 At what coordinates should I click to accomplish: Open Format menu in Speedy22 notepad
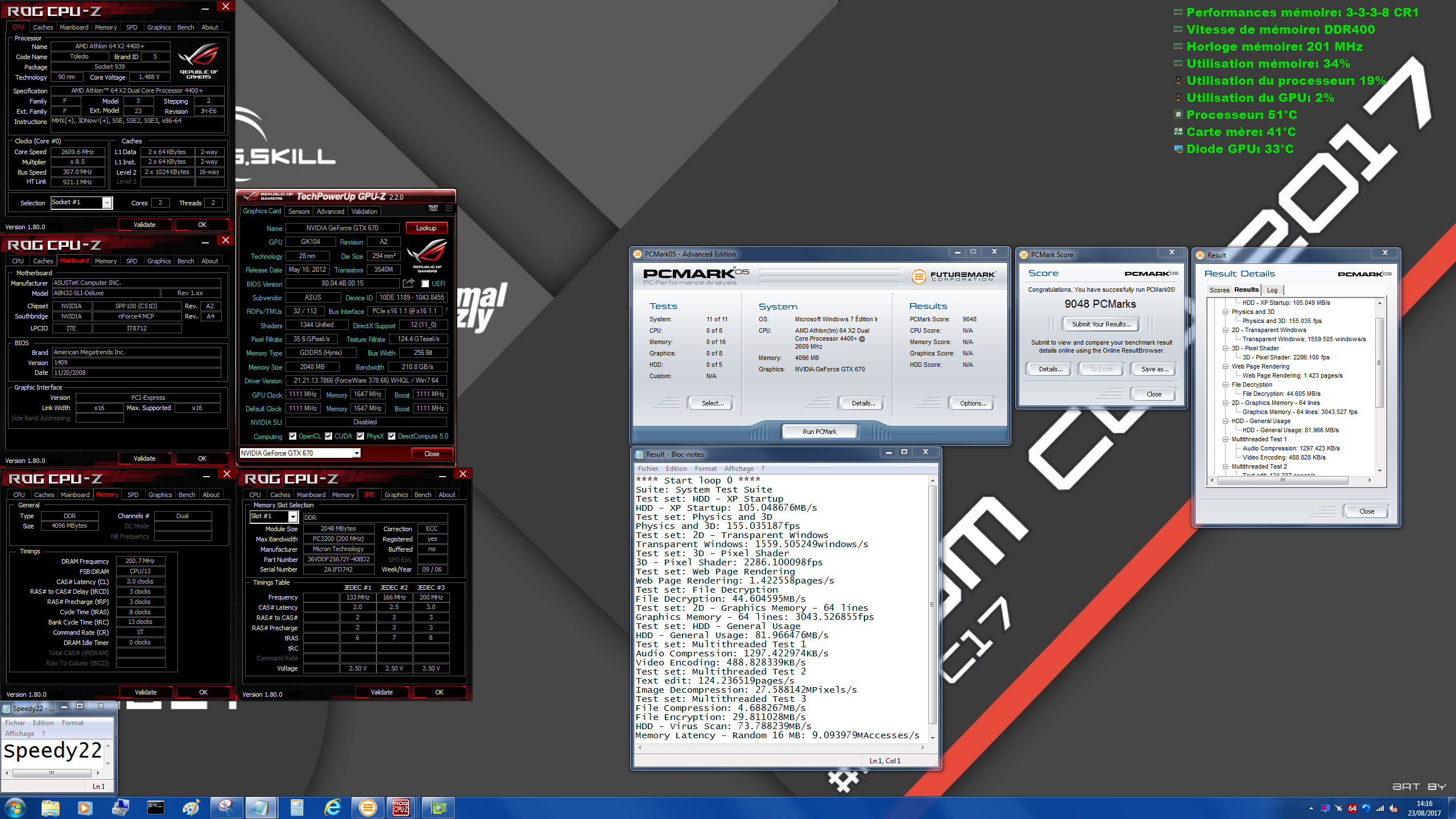pyautogui.click(x=72, y=723)
